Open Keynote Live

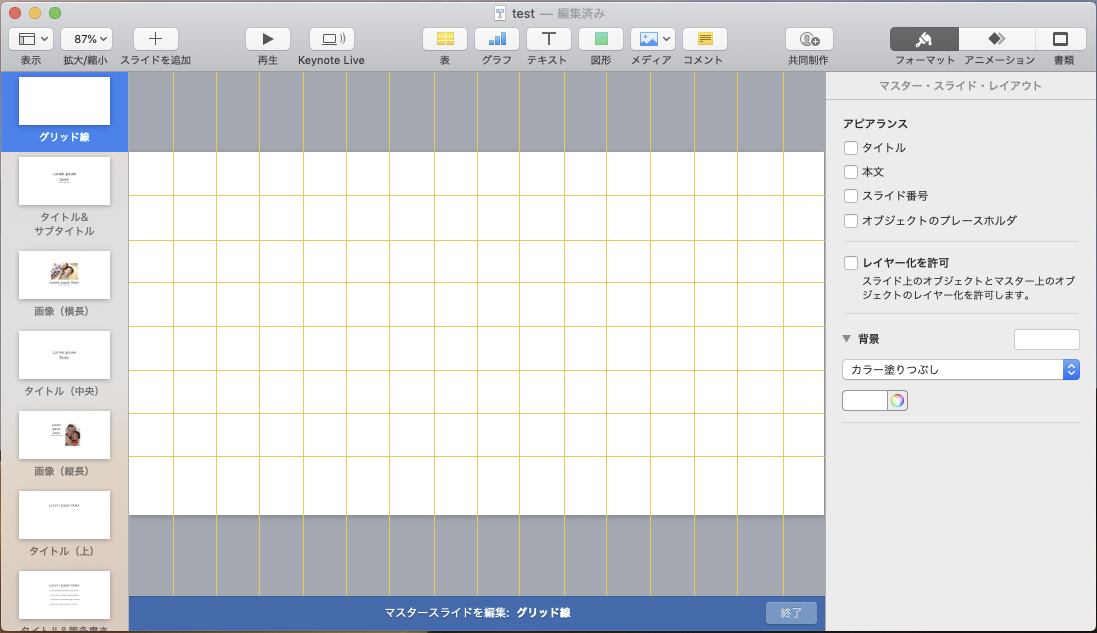pyautogui.click(x=332, y=39)
